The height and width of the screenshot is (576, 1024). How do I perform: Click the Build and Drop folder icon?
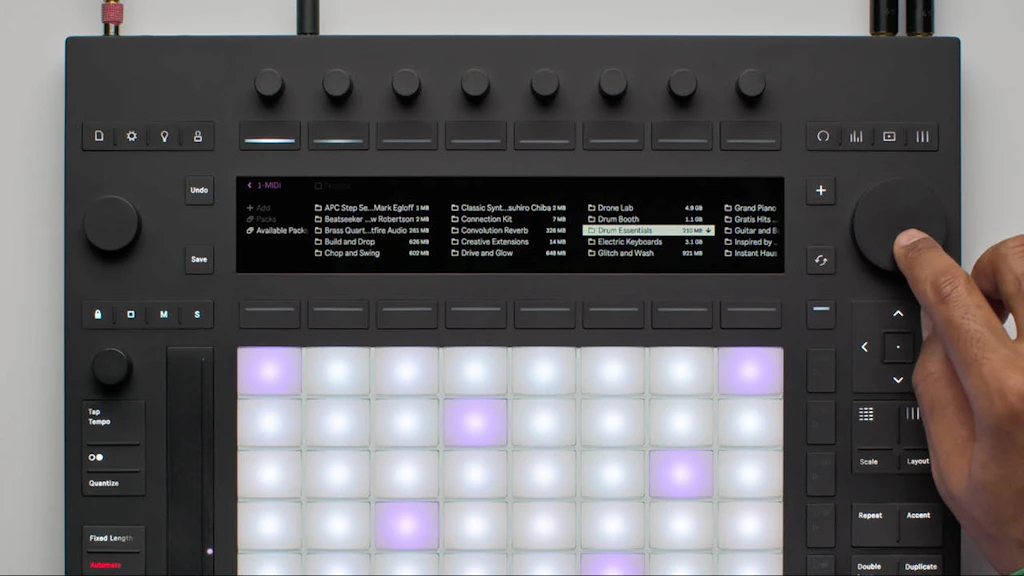(318, 242)
